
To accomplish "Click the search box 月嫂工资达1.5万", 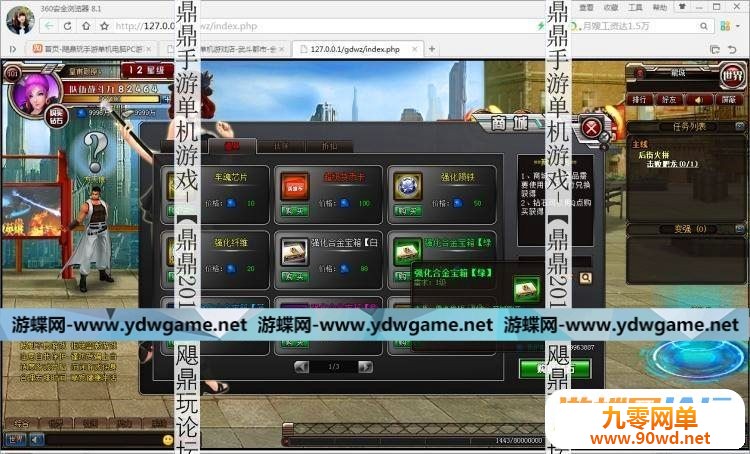I will pyautogui.click(x=636, y=26).
